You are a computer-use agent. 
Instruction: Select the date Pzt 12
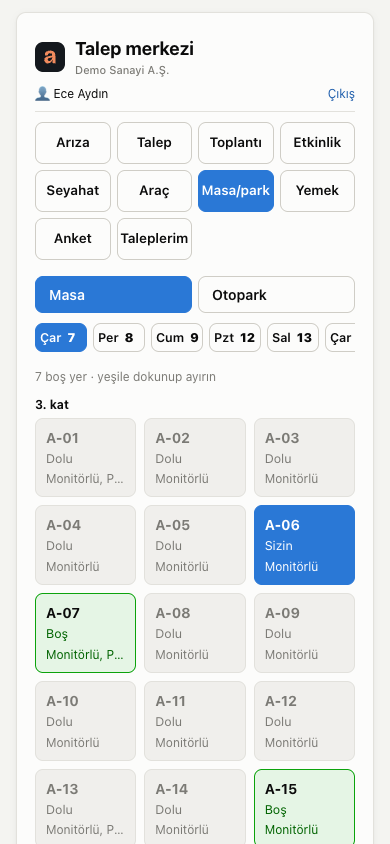235,337
